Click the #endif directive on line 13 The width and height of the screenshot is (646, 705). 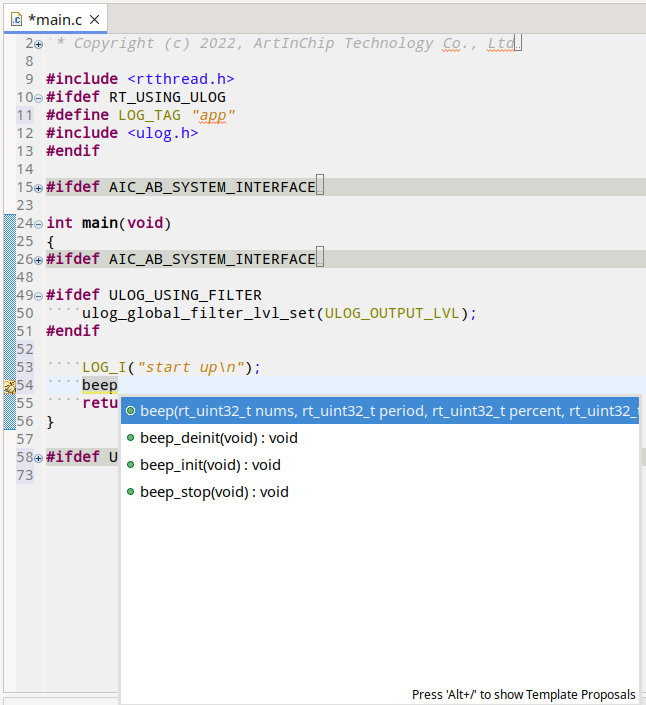coord(73,151)
